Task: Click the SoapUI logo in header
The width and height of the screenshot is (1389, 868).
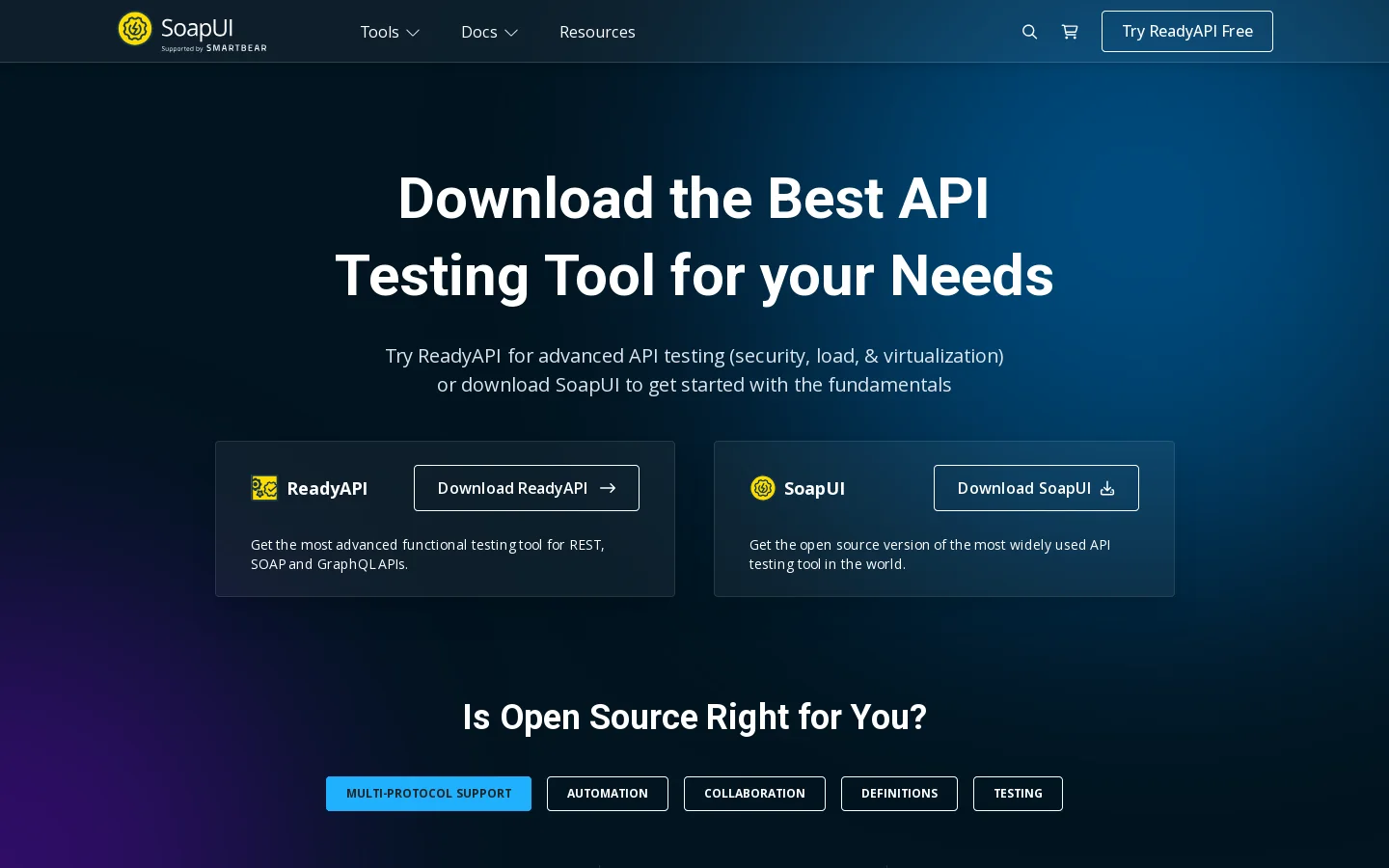Action: [x=192, y=31]
